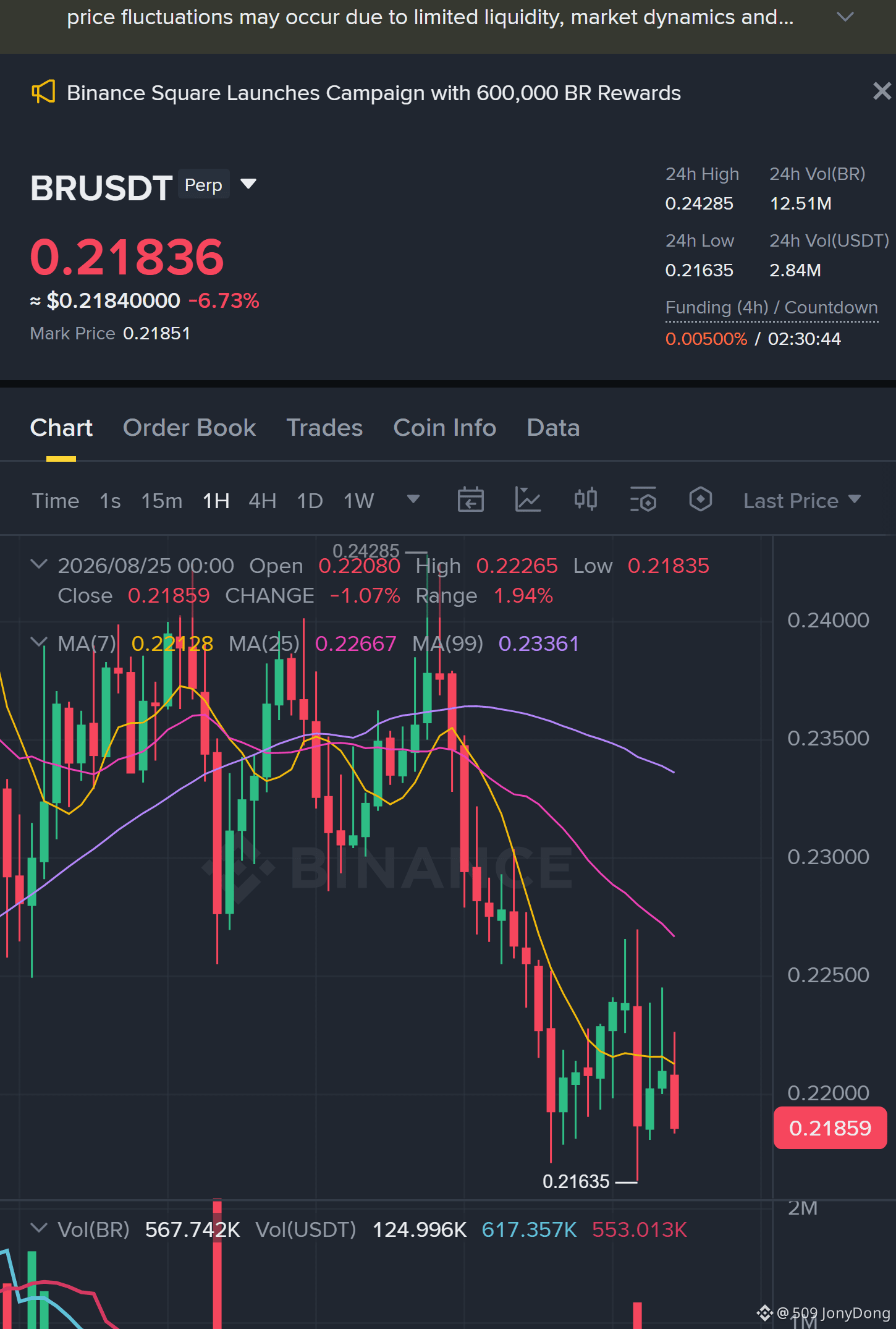This screenshot has height=1329, width=896.
Task: Dismiss the Binance Square campaign banner
Action: [882, 91]
